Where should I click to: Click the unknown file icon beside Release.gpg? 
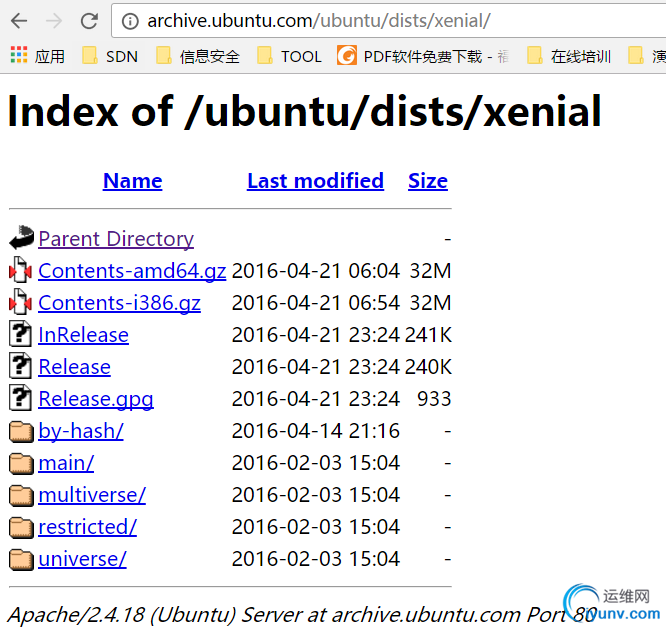20,398
